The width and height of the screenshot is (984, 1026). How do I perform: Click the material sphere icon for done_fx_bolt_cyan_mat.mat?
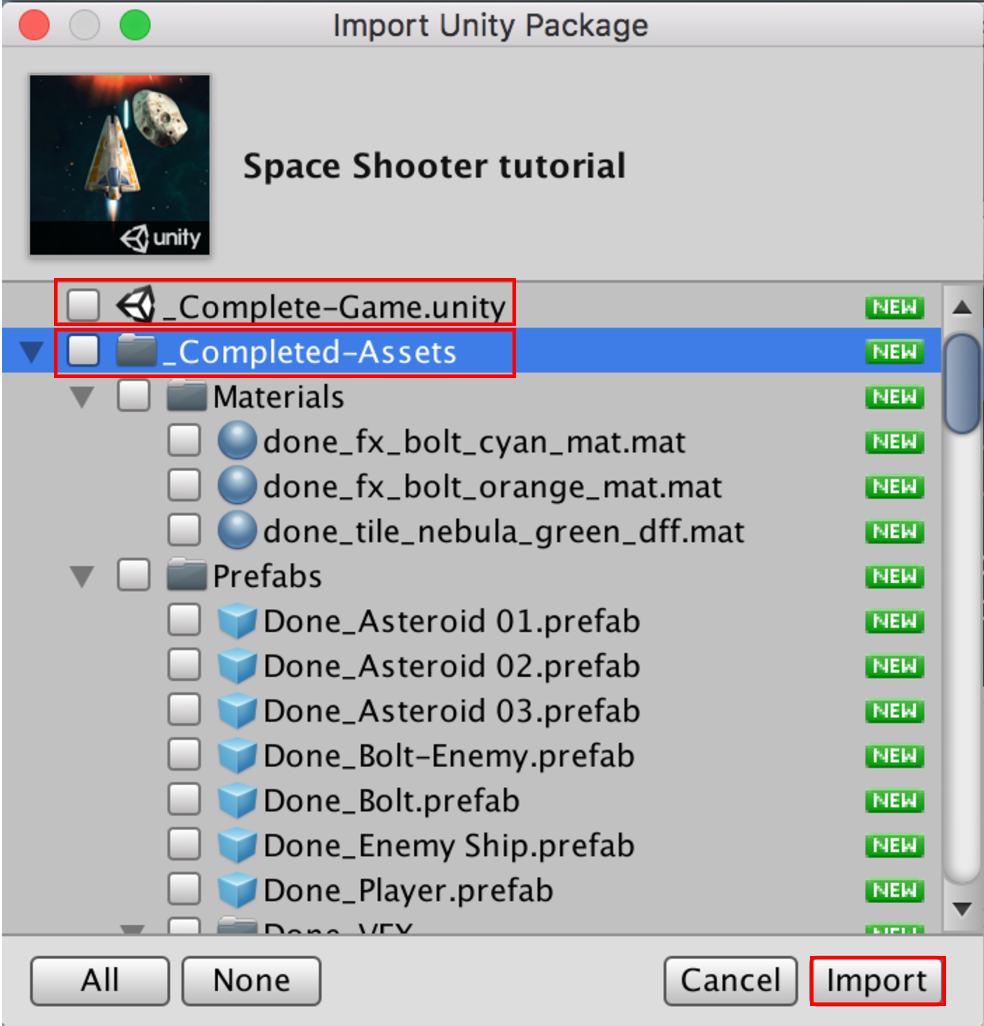point(236,440)
